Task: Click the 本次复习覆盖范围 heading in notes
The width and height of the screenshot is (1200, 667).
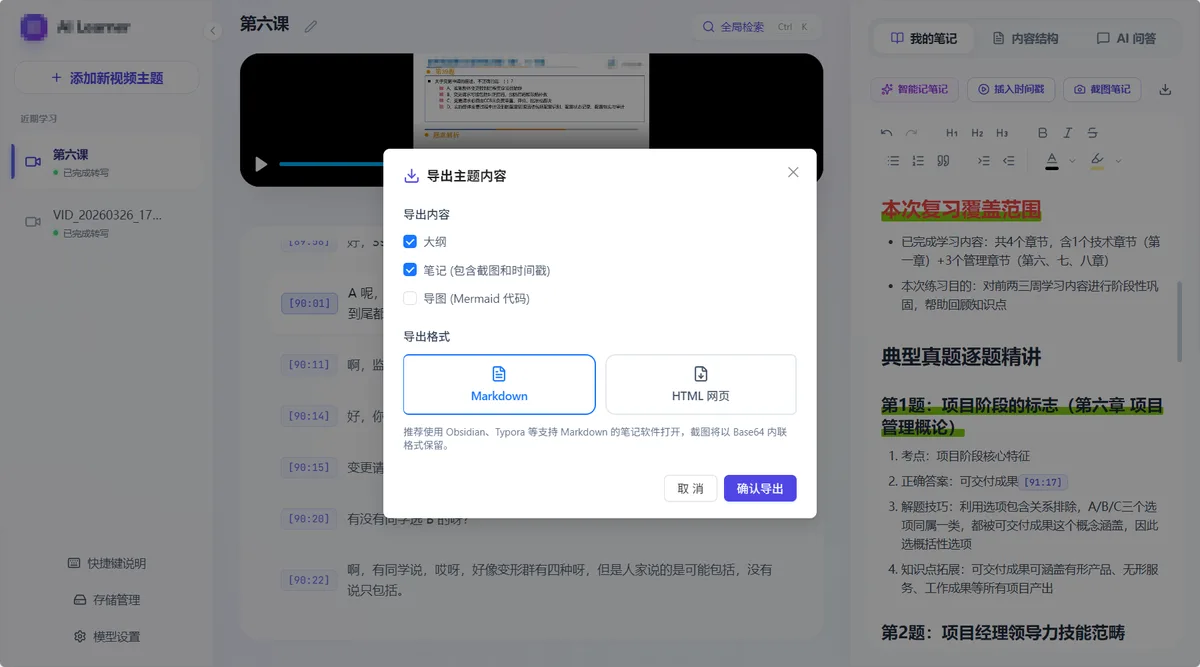Action: [961, 210]
